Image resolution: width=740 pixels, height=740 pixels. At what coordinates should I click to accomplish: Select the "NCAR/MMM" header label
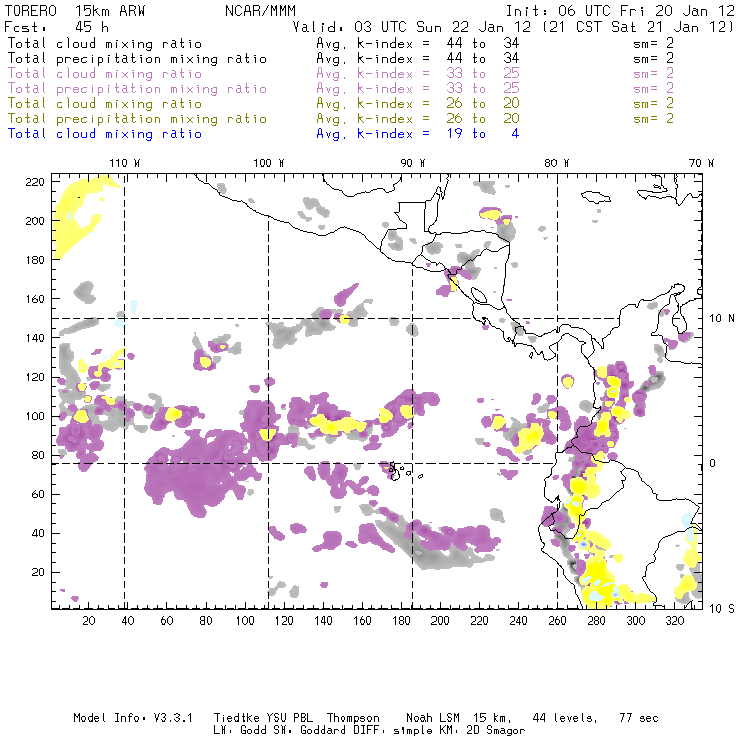[260, 11]
